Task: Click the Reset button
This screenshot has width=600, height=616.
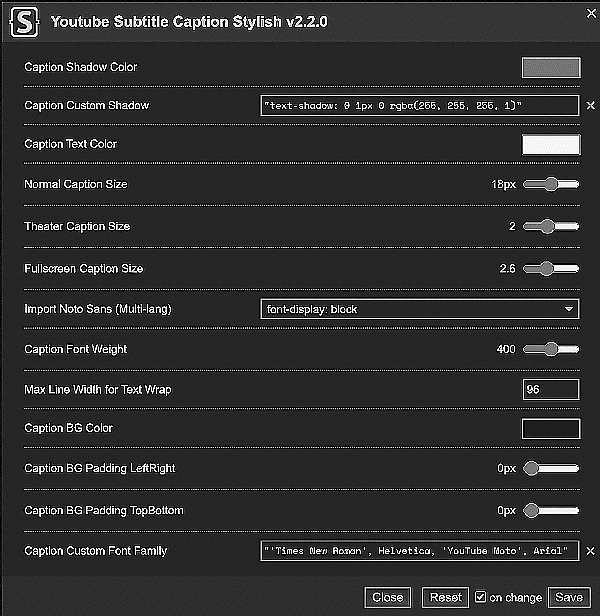Action: coord(446,598)
